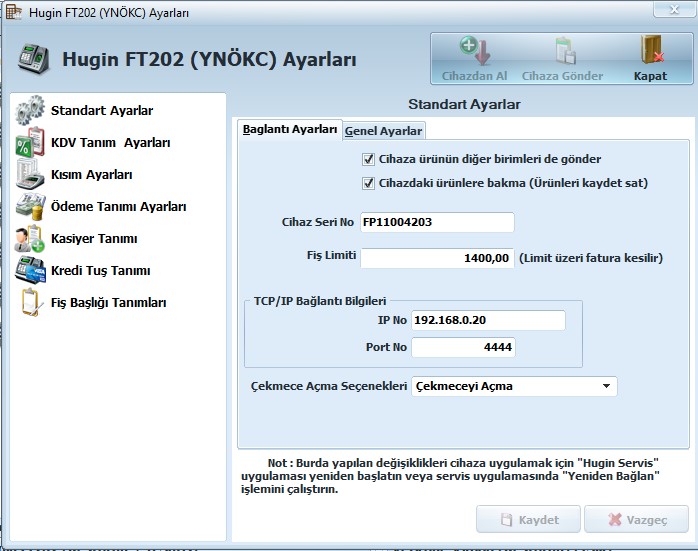Click the 'Limit üzeri fatura kesilir' note text
698x551 pixels.
(591, 258)
